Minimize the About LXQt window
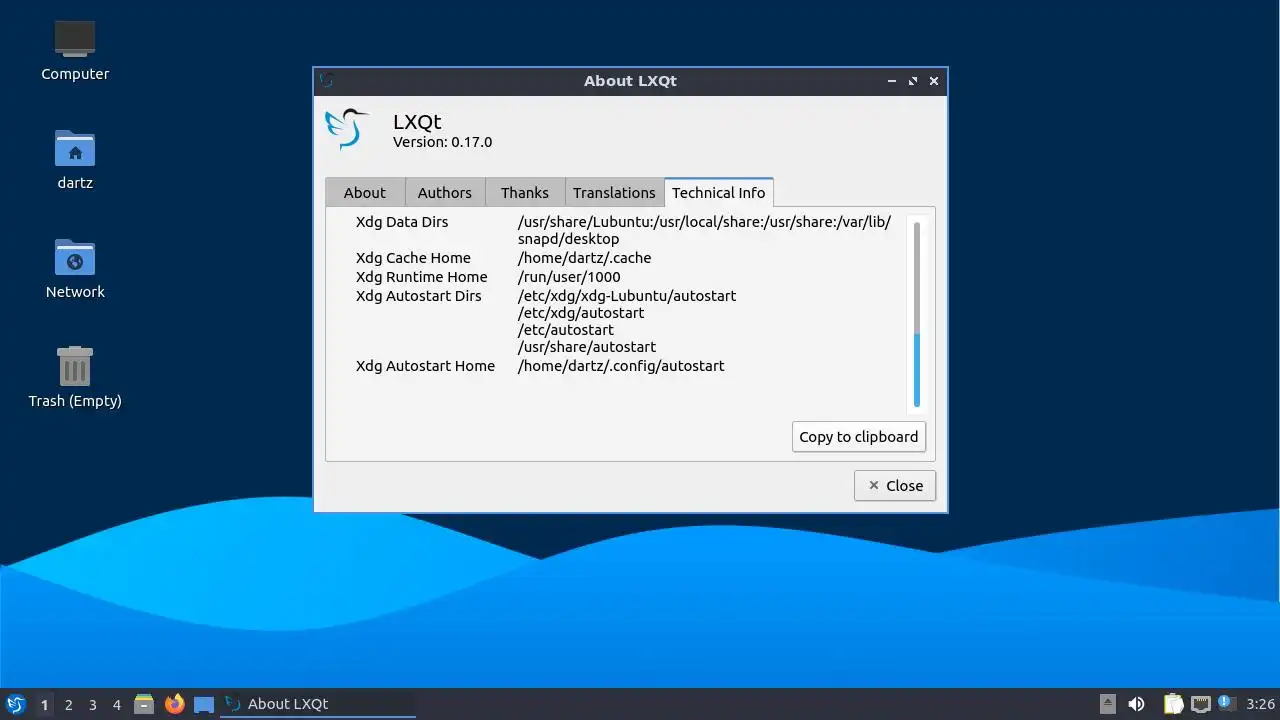 [x=892, y=81]
